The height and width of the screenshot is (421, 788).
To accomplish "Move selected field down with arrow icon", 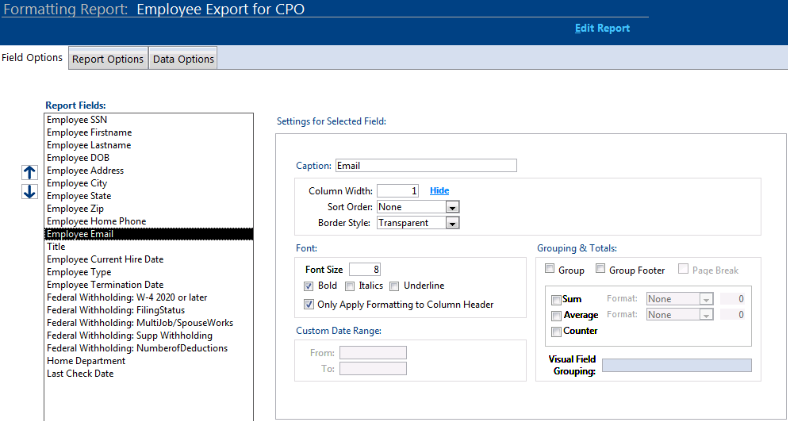I will tap(30, 191).
